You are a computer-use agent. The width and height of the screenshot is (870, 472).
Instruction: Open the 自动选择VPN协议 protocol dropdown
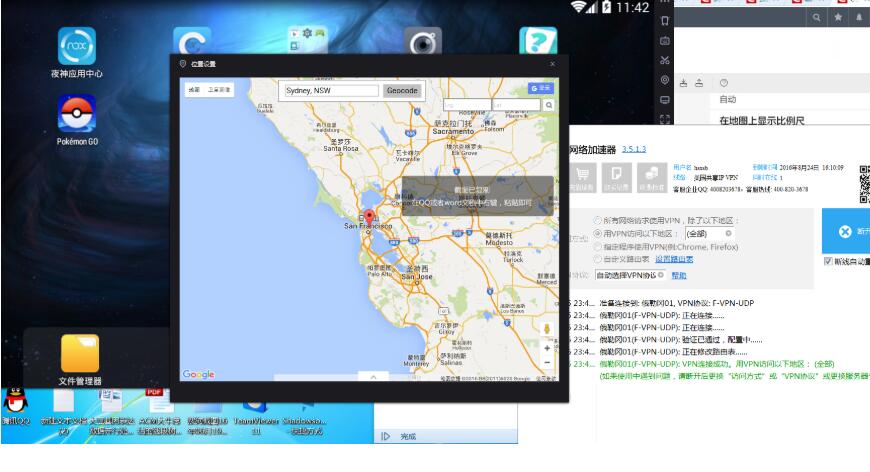[630, 275]
